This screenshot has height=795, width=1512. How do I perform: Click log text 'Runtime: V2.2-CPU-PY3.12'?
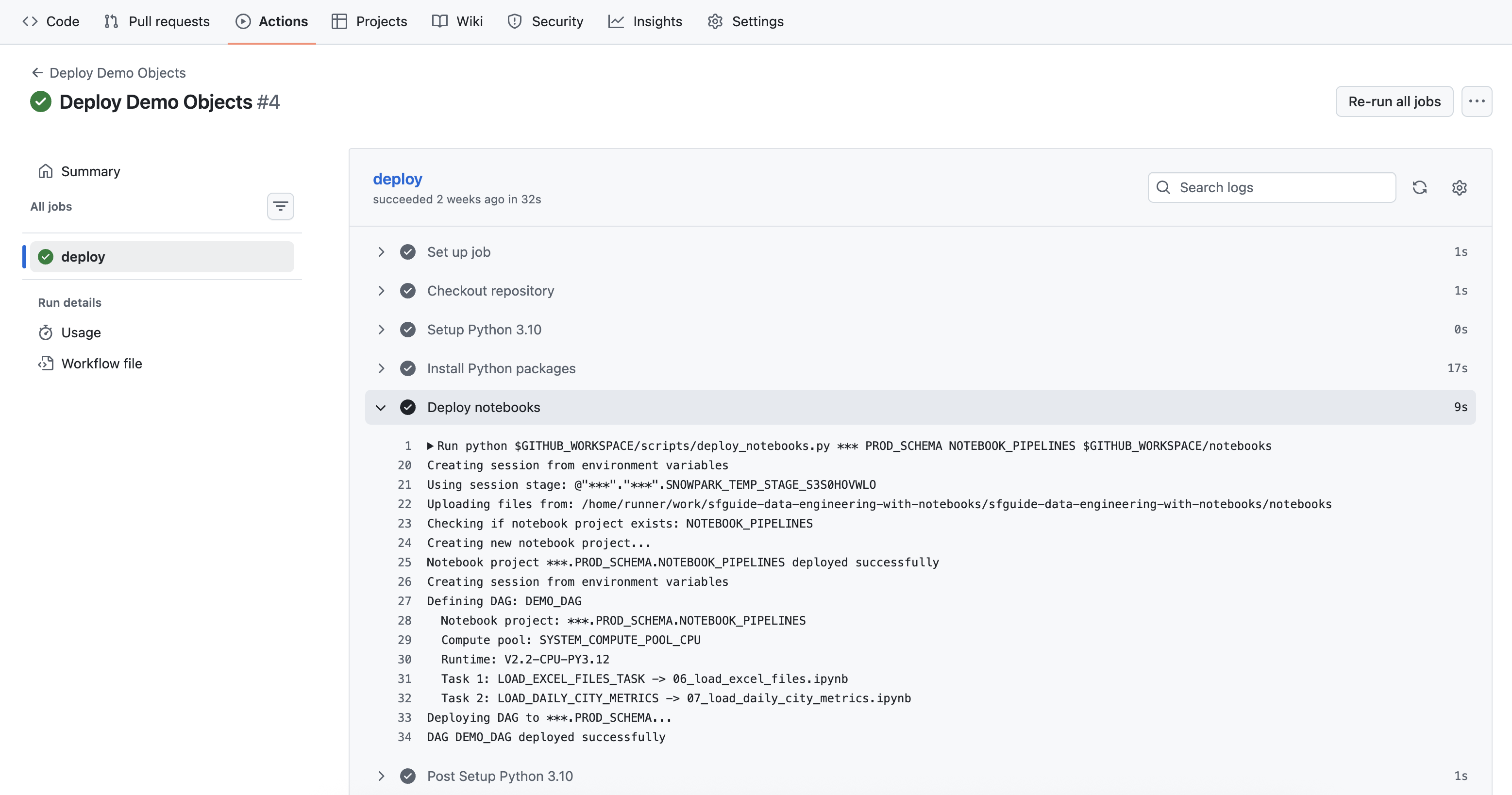pyautogui.click(x=525, y=660)
